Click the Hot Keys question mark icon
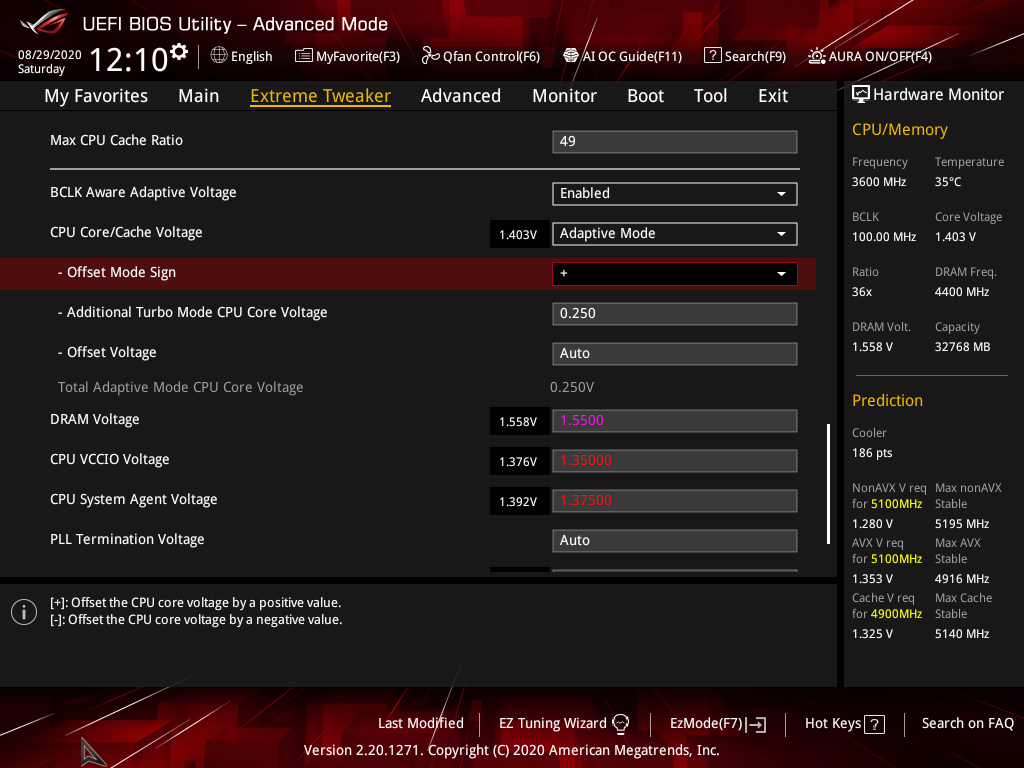The width and height of the screenshot is (1024, 768). tap(874, 724)
